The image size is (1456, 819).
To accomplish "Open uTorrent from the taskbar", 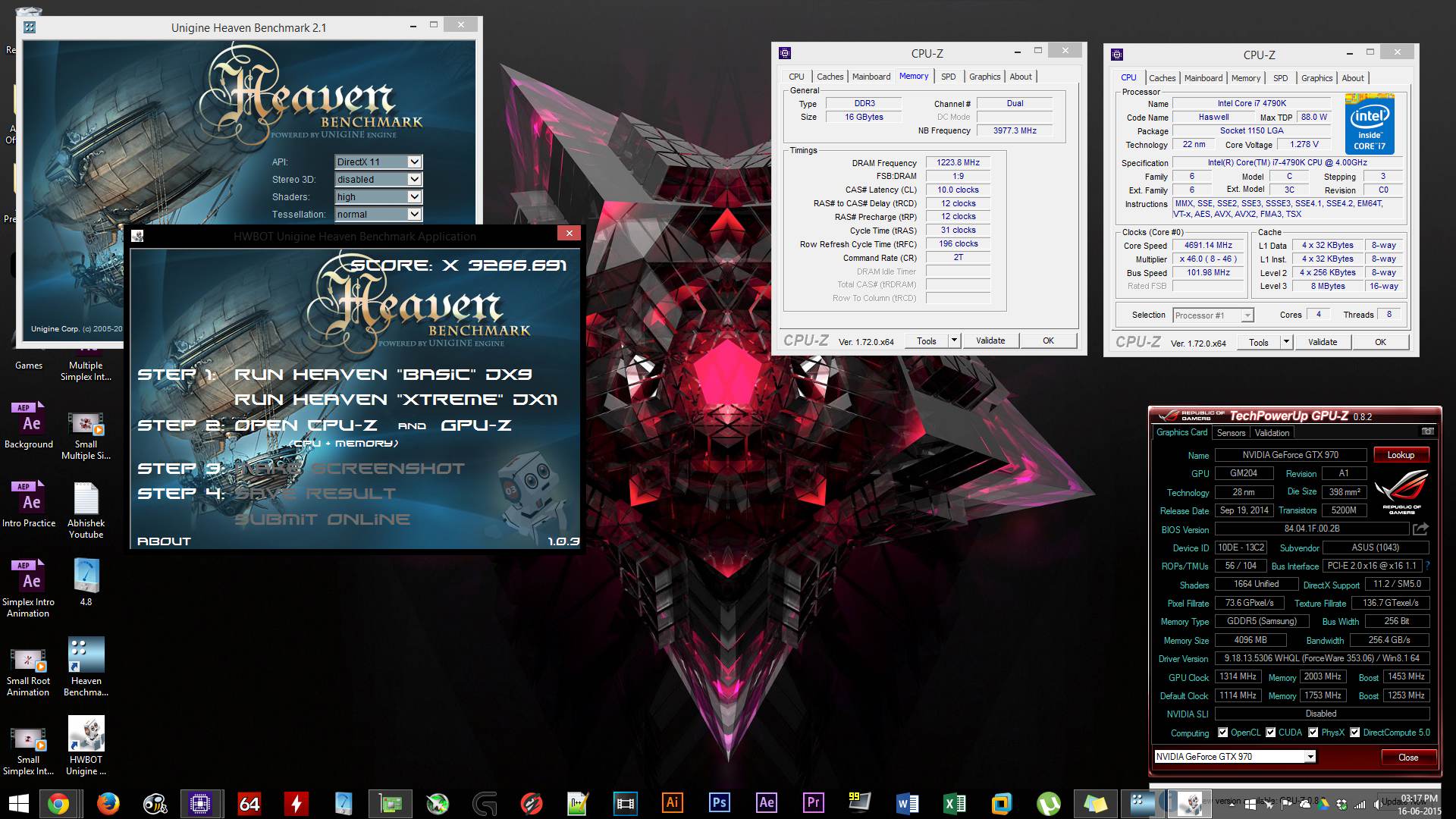I will click(1048, 803).
